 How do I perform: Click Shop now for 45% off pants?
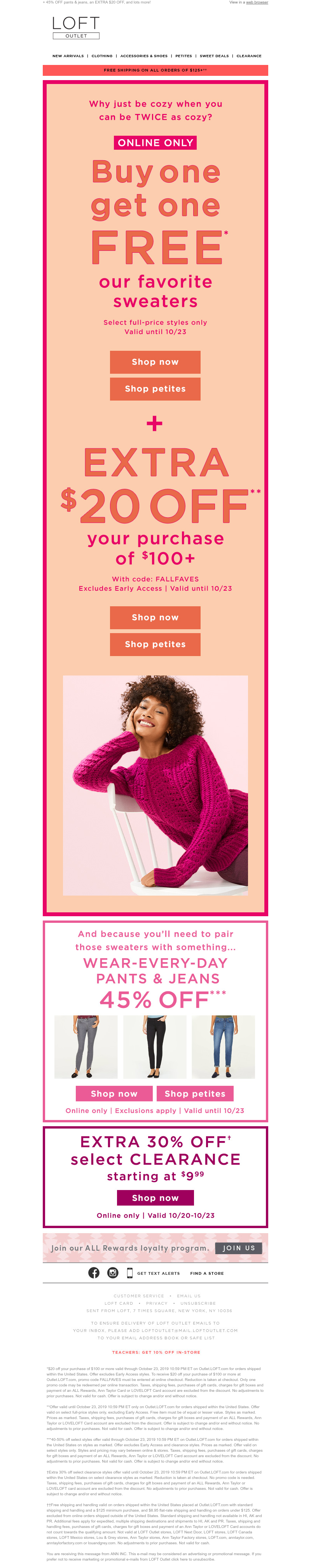point(114,1093)
